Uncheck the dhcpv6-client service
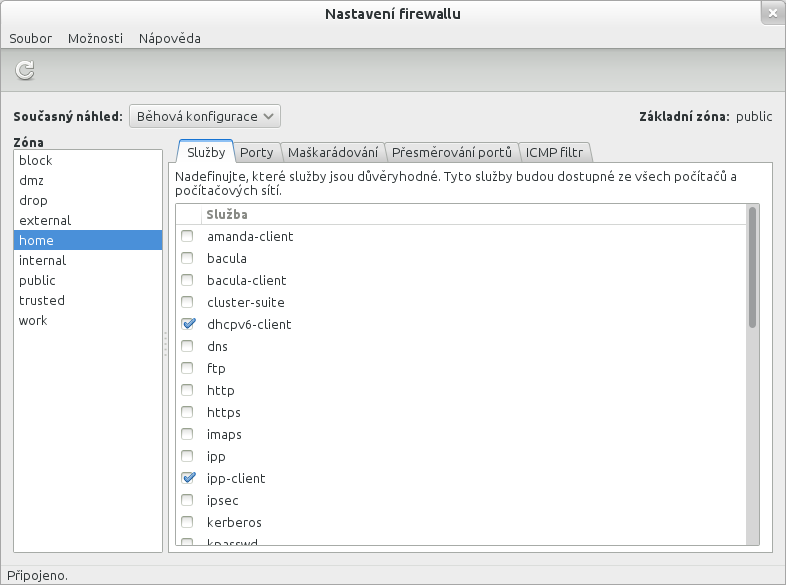Image resolution: width=786 pixels, height=585 pixels. pos(187,324)
